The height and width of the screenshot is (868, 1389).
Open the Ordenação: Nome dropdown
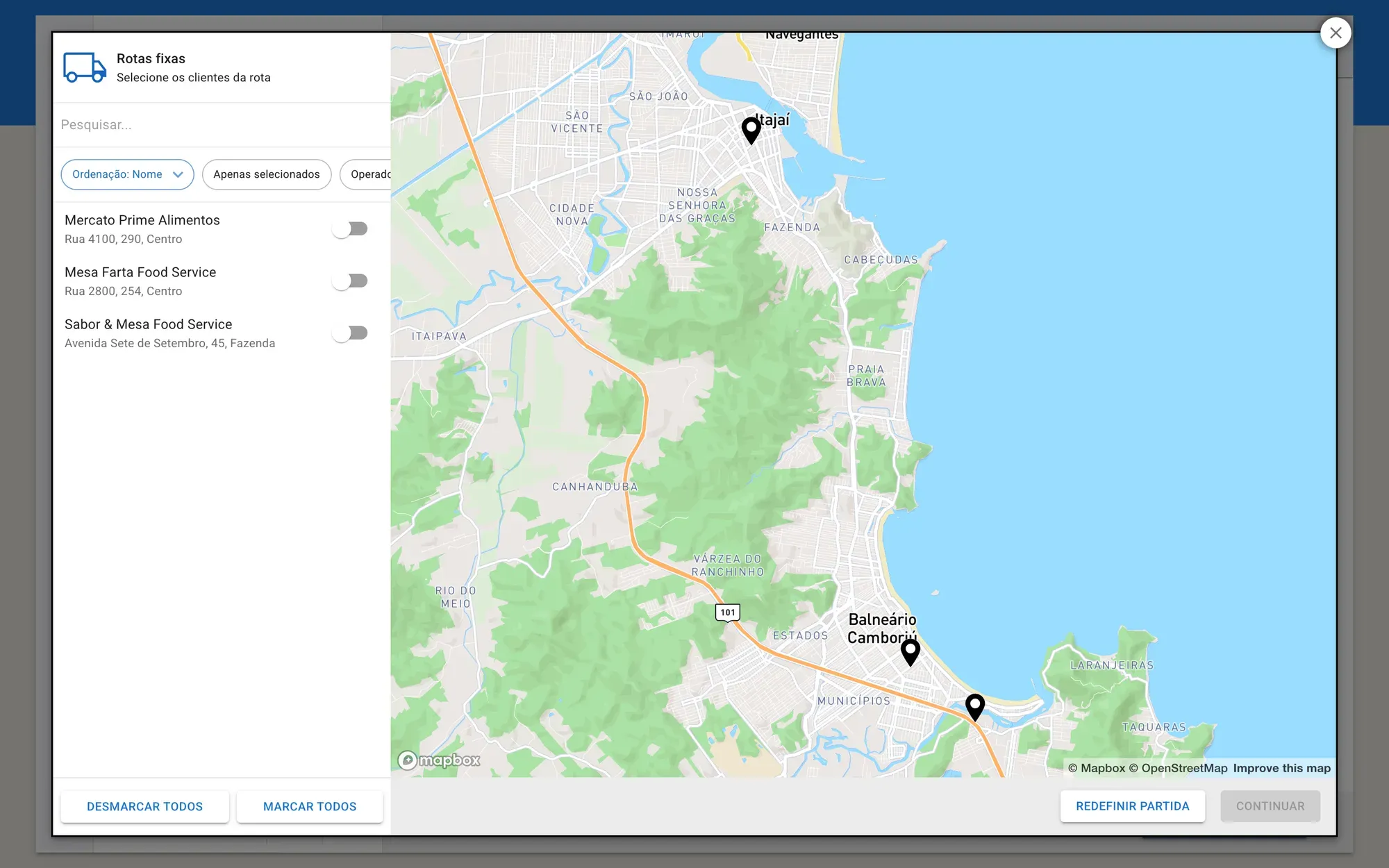128,174
